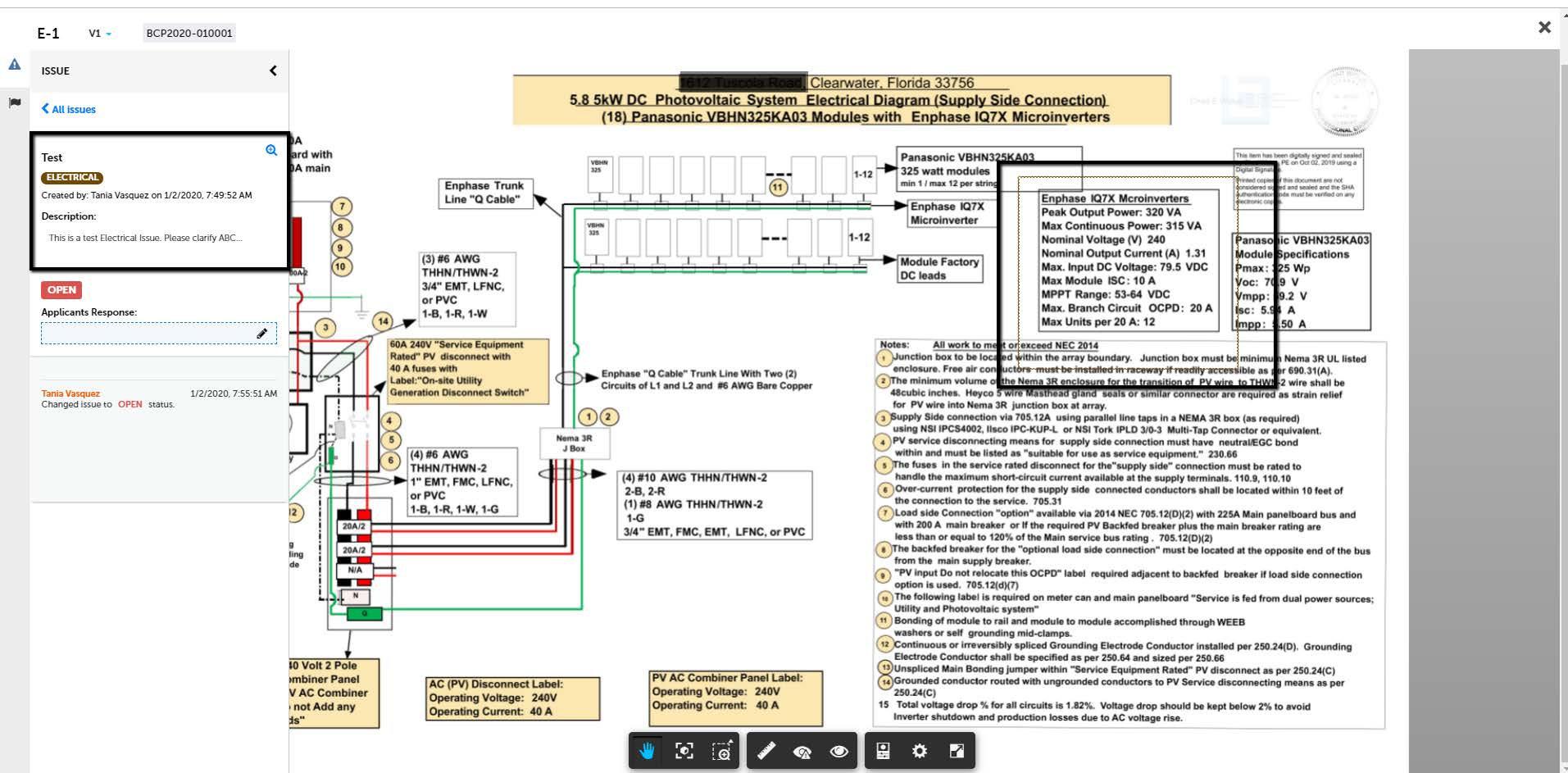1568x773 pixels.
Task: Select the ruler measure tool
Action: point(766,751)
